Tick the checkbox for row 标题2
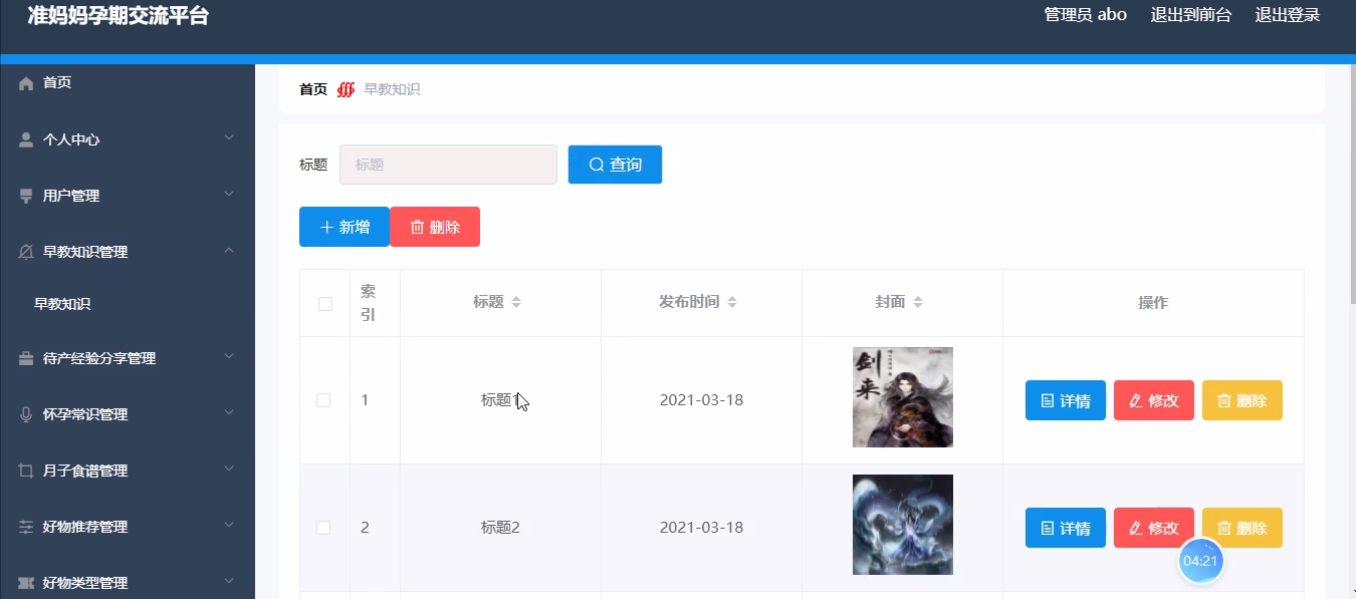The width and height of the screenshot is (1356, 599). click(x=323, y=527)
